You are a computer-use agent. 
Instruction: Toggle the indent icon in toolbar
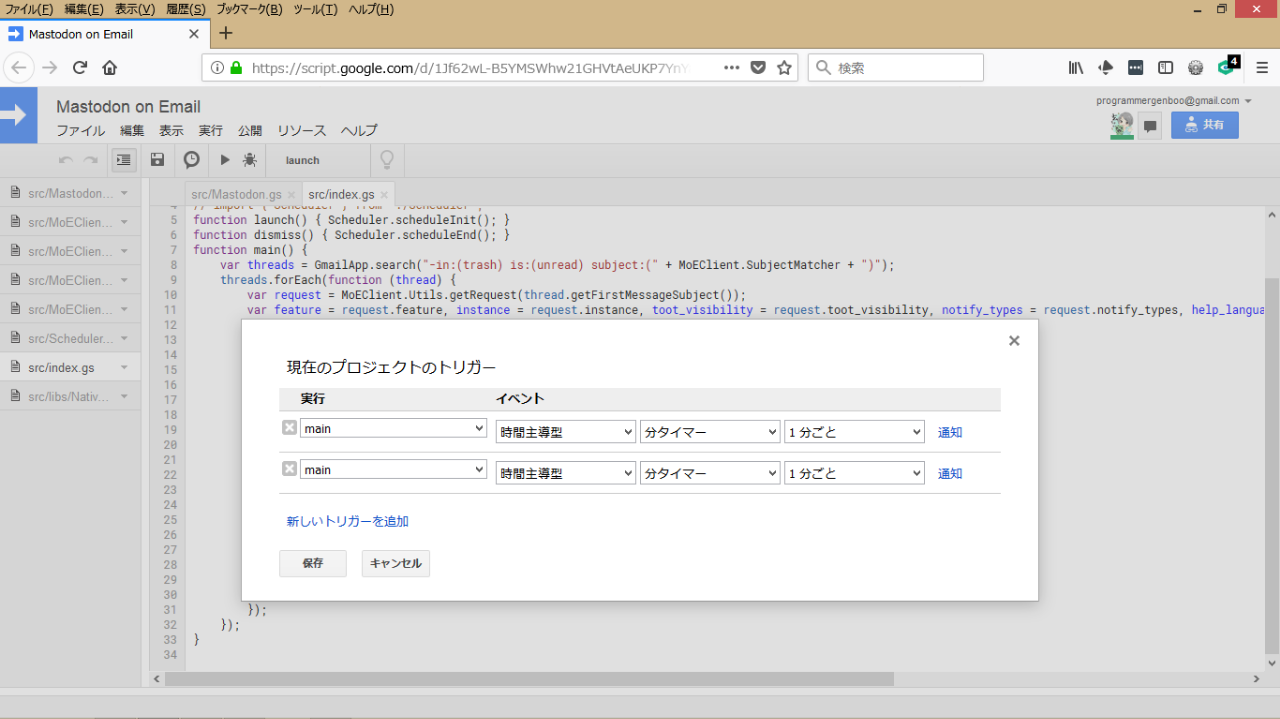[124, 160]
